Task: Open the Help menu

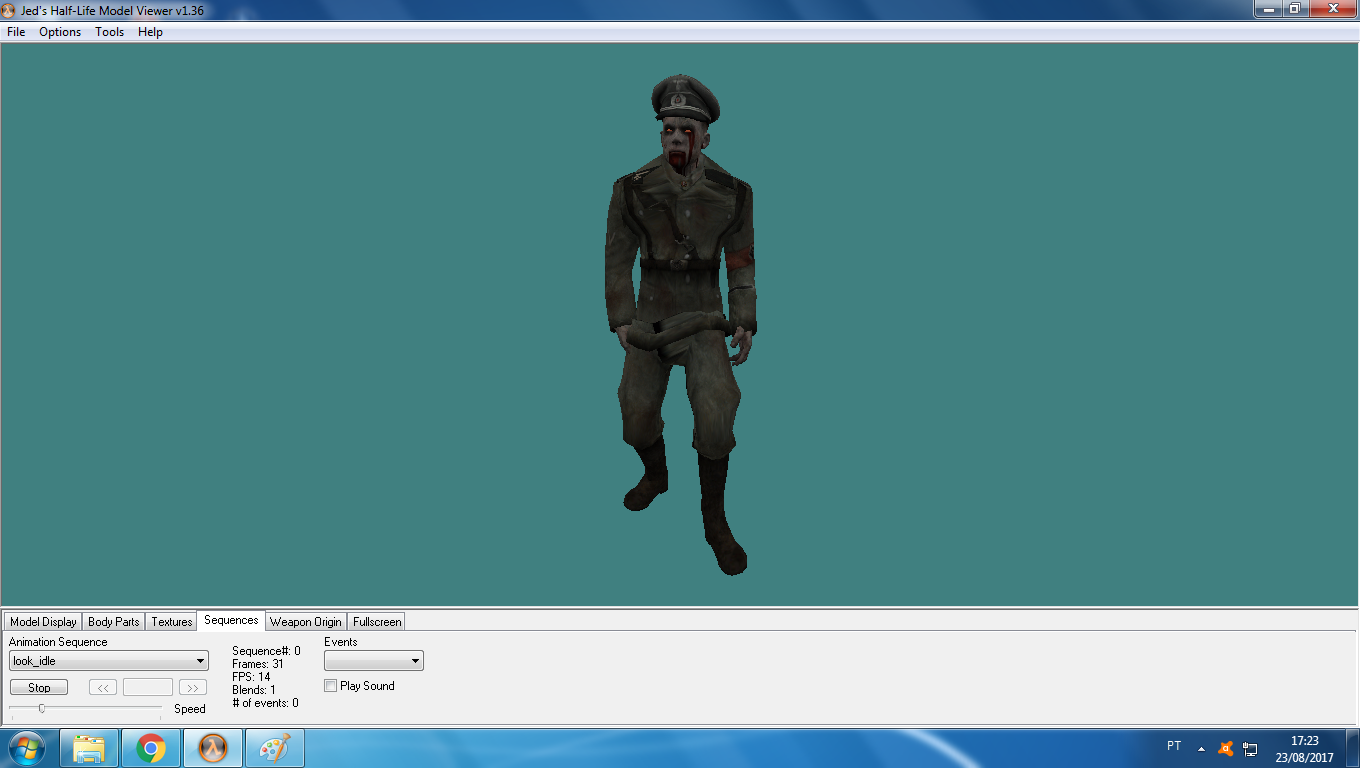Action: point(150,32)
